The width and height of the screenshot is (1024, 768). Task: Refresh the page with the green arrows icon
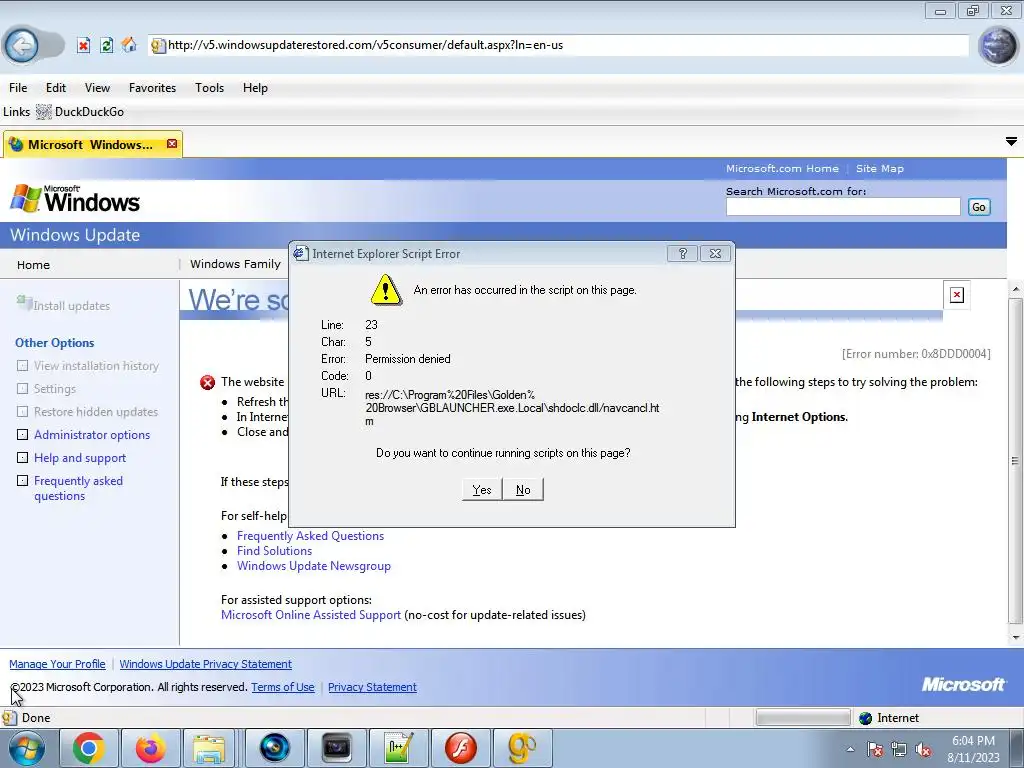click(x=106, y=45)
